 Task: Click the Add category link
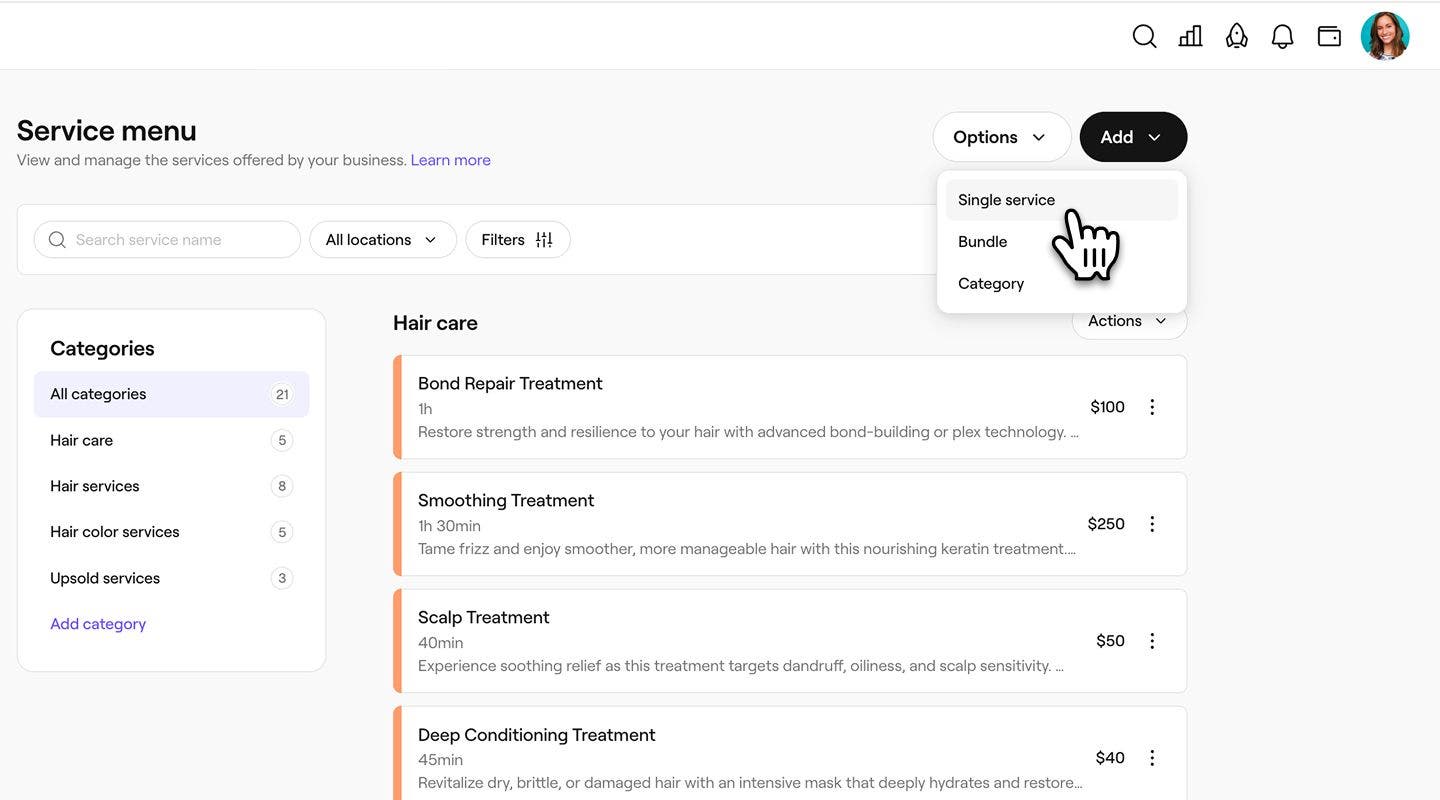(x=98, y=624)
